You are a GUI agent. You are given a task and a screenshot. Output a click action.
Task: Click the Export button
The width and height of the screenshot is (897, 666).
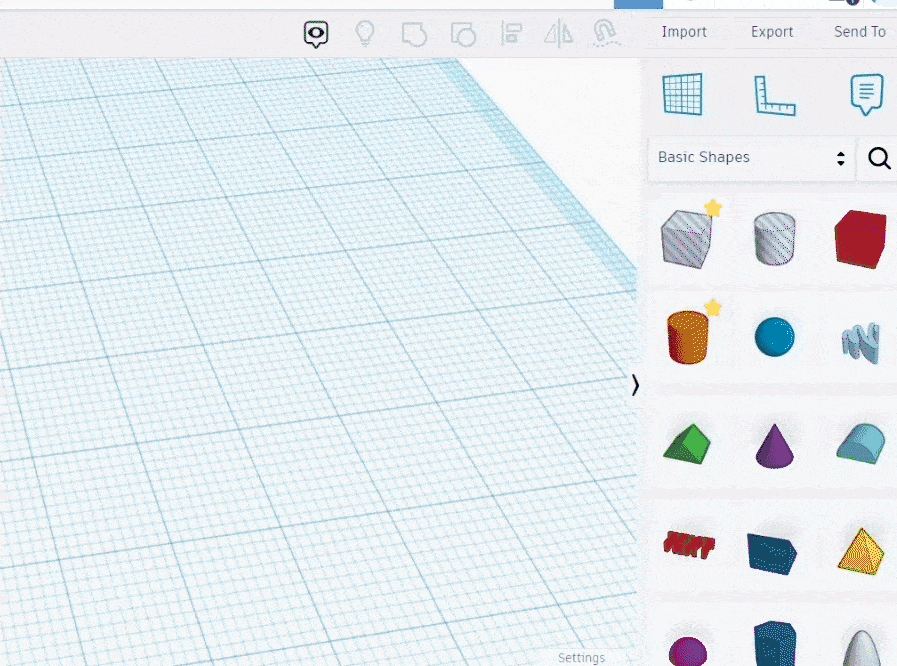pos(772,32)
